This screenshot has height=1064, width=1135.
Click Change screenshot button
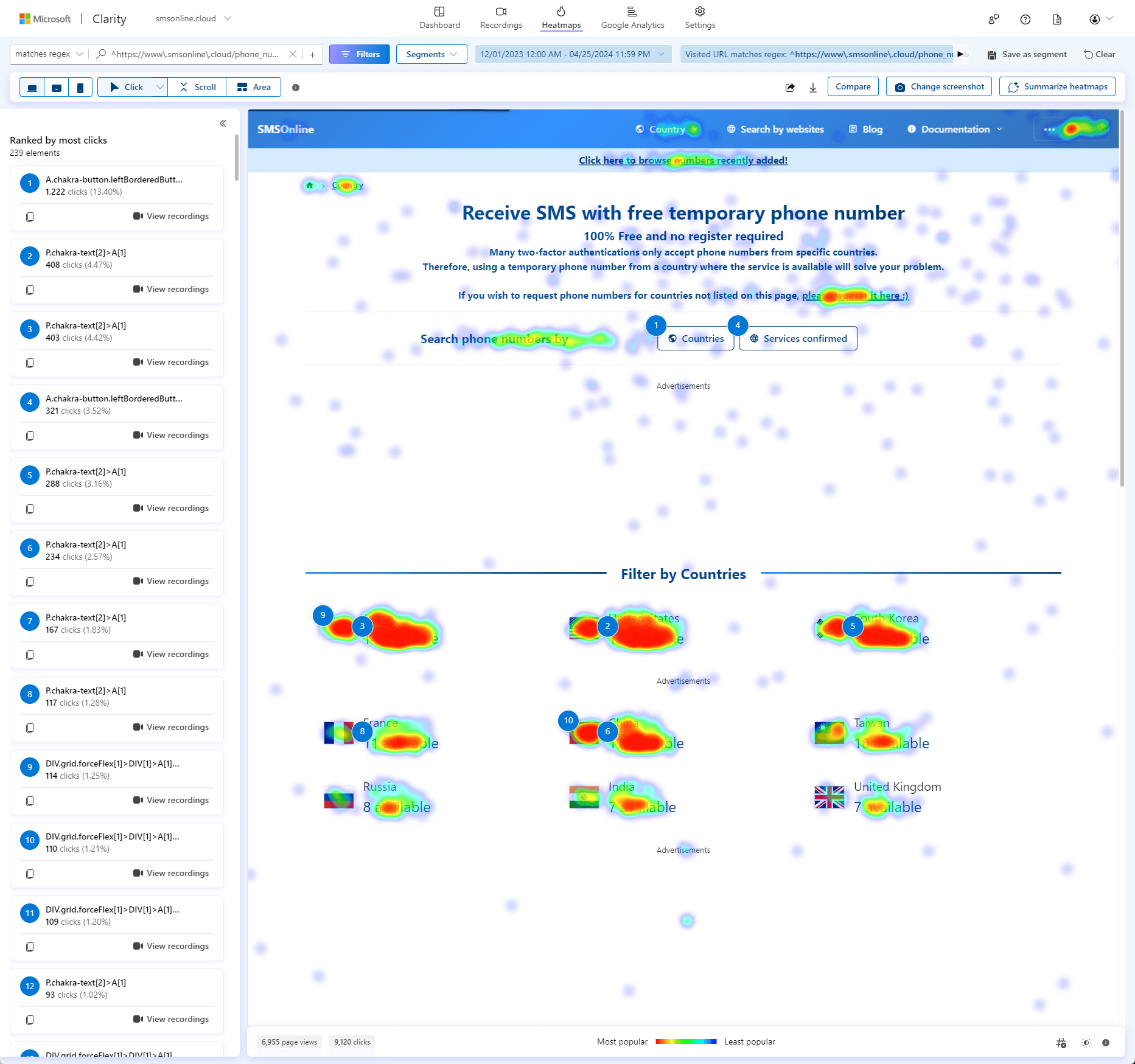939,86
